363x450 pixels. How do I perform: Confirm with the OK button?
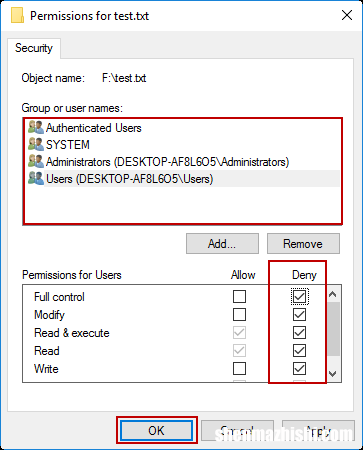click(x=157, y=430)
